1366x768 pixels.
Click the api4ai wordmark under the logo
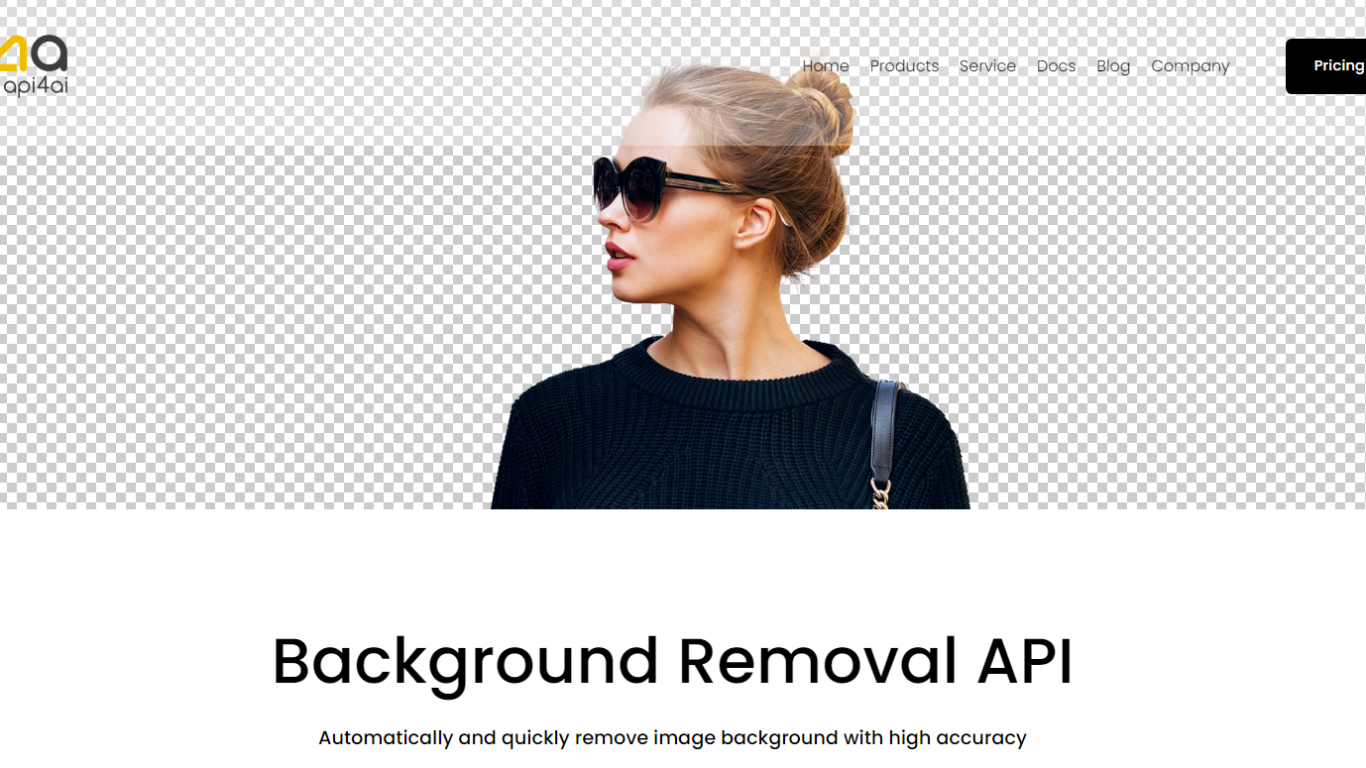tap(36, 86)
